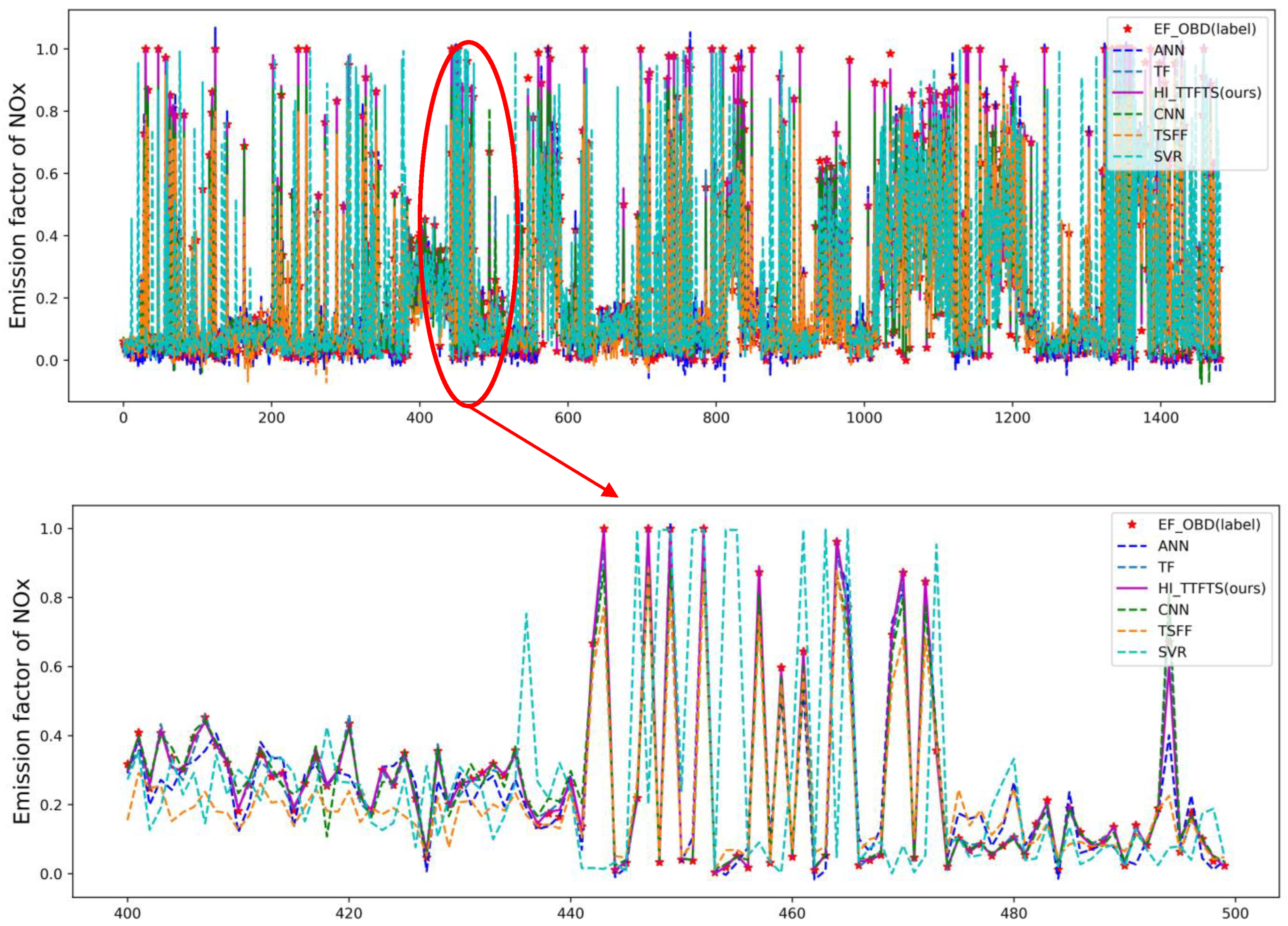Click the HI_TTFTS(ours) label in bottom legend
Screen dimensions: 1288x926
coord(1212,589)
